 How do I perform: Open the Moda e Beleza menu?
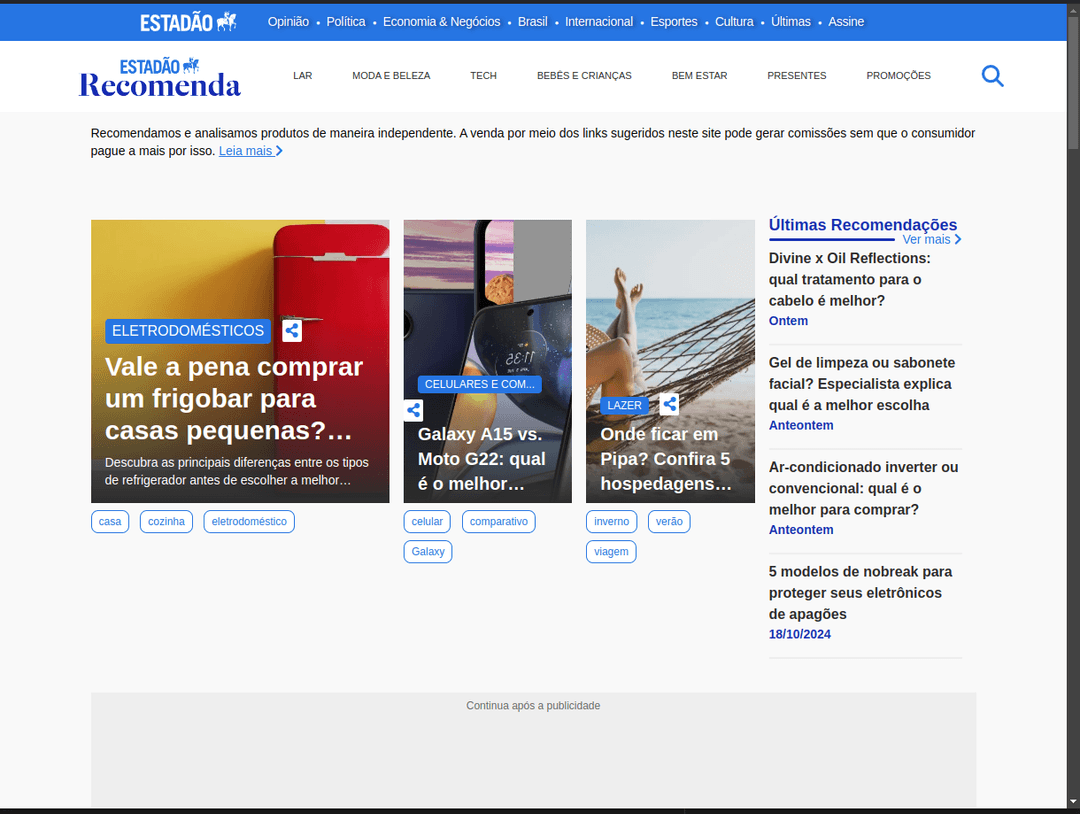coord(391,76)
